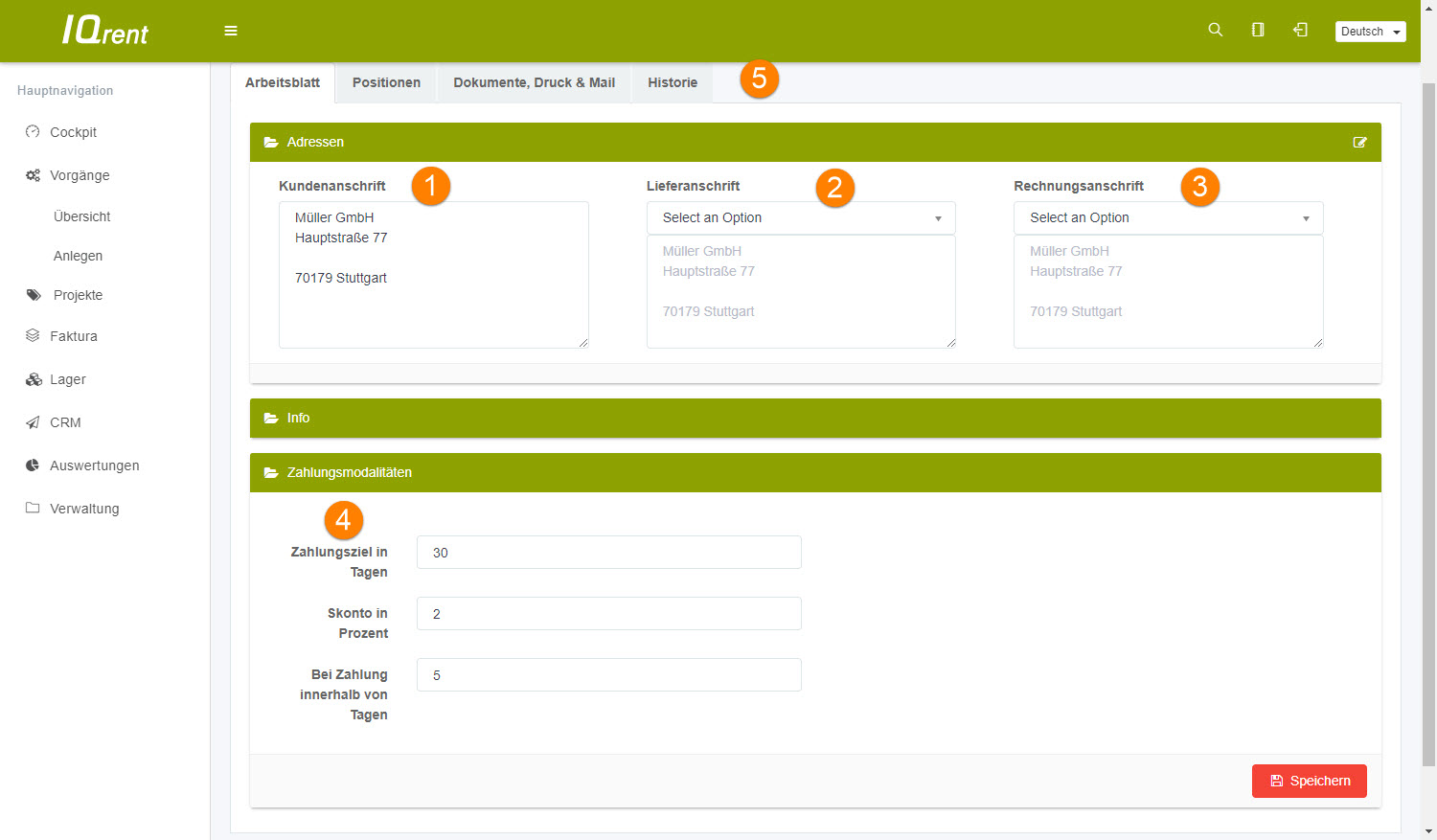
Task: Click the edit icon in Adressen header
Action: pos(1359,142)
